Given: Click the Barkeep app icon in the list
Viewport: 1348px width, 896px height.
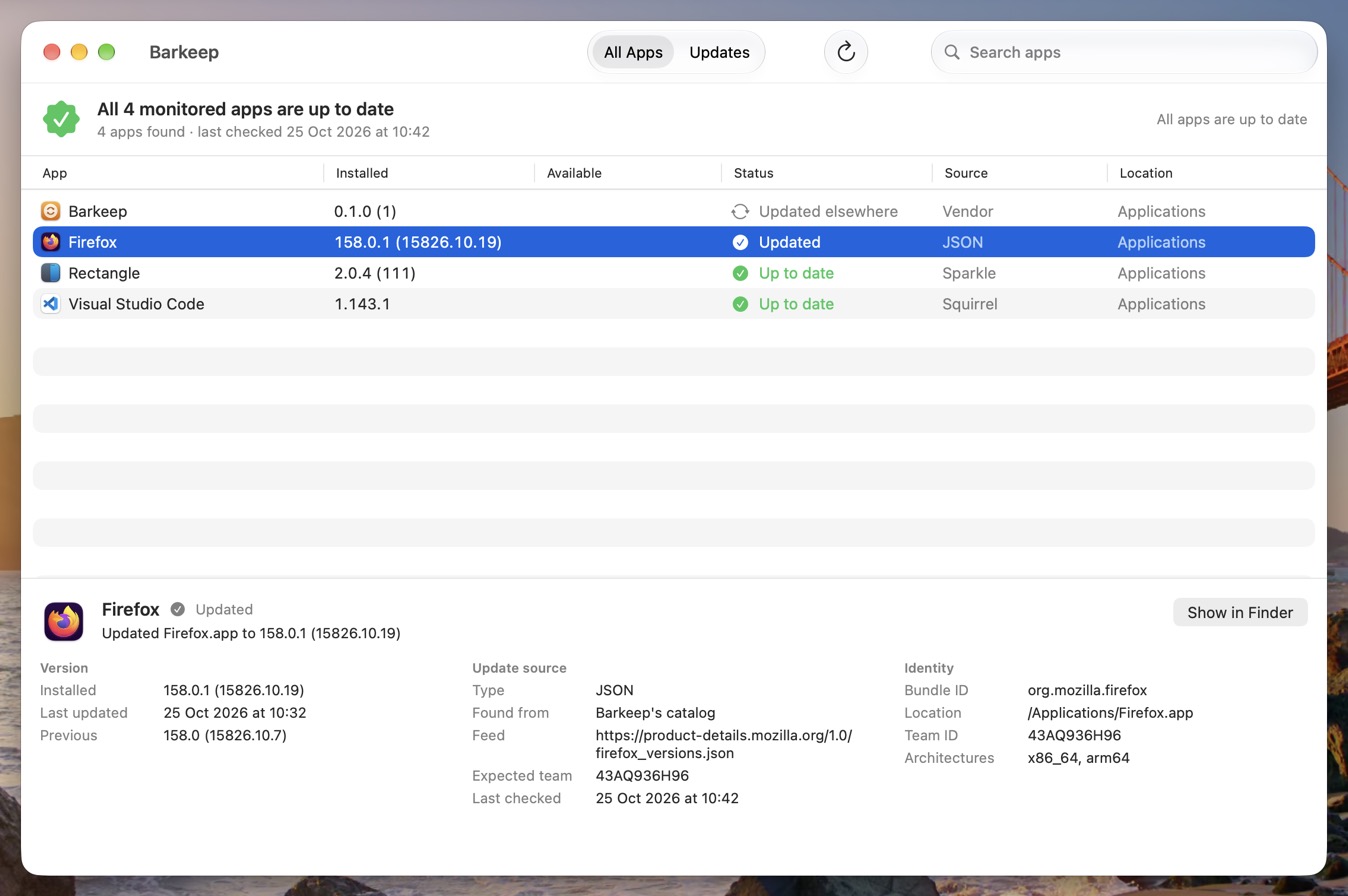Looking at the screenshot, I should (51, 211).
